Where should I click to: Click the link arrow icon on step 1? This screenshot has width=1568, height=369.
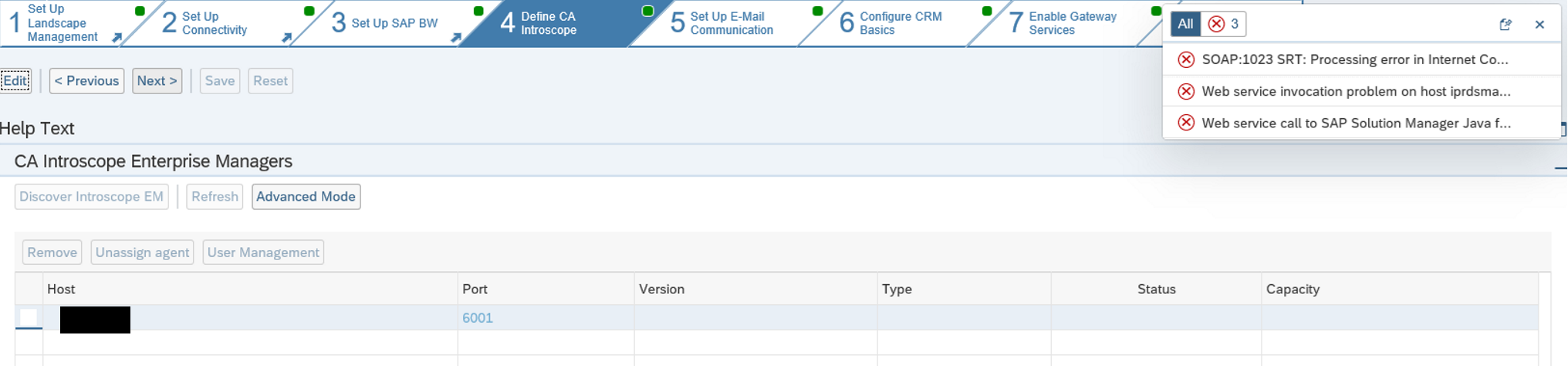pyautogui.click(x=117, y=37)
